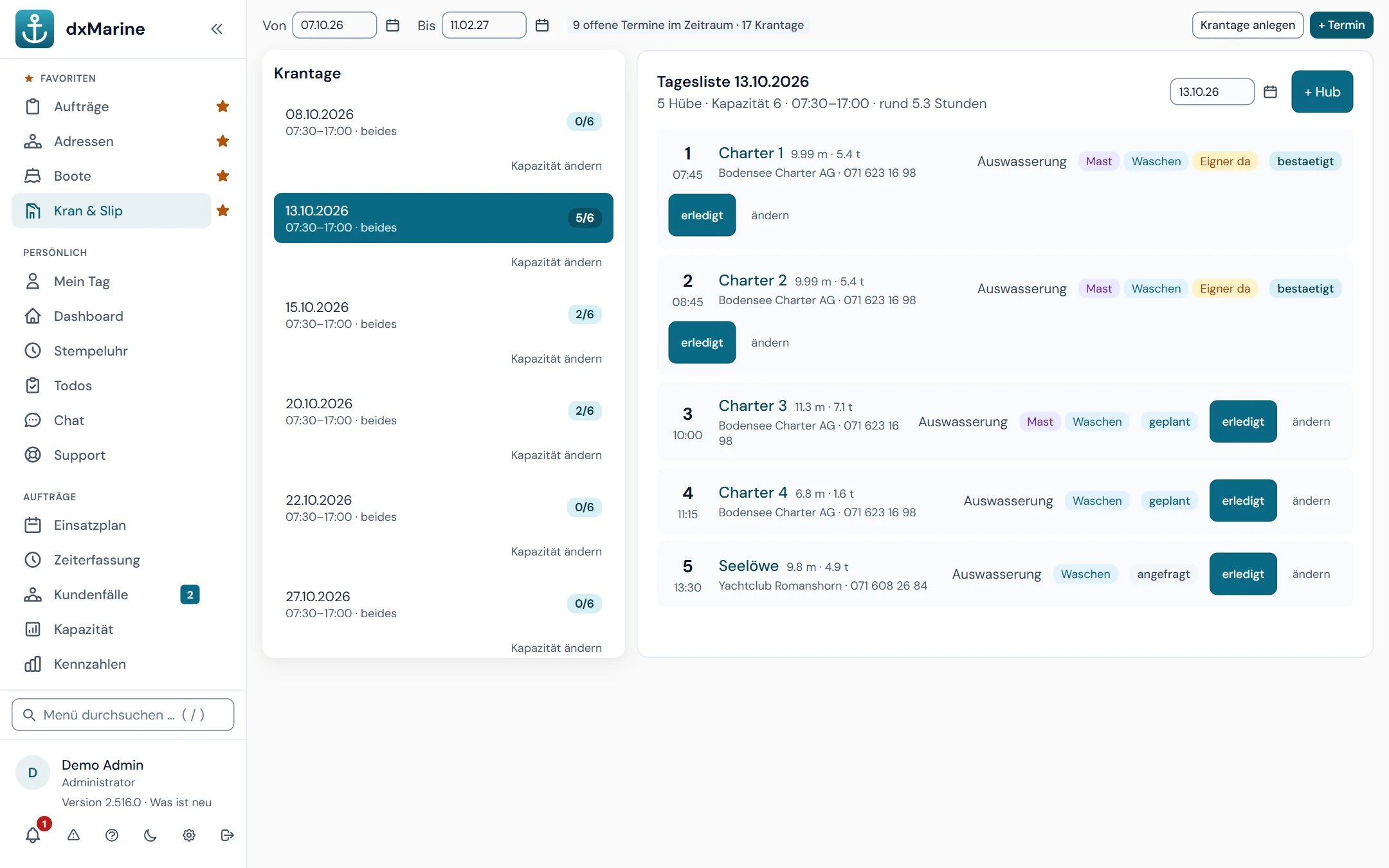Click the dxMarine anchor logo
The width and height of the screenshot is (1389, 868).
point(35,29)
